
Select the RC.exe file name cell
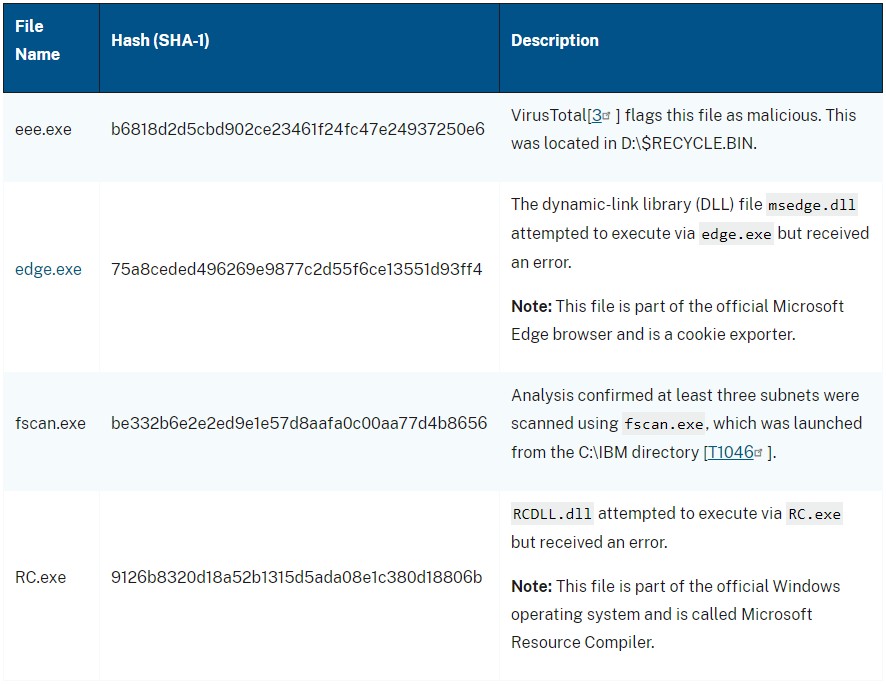(40, 577)
